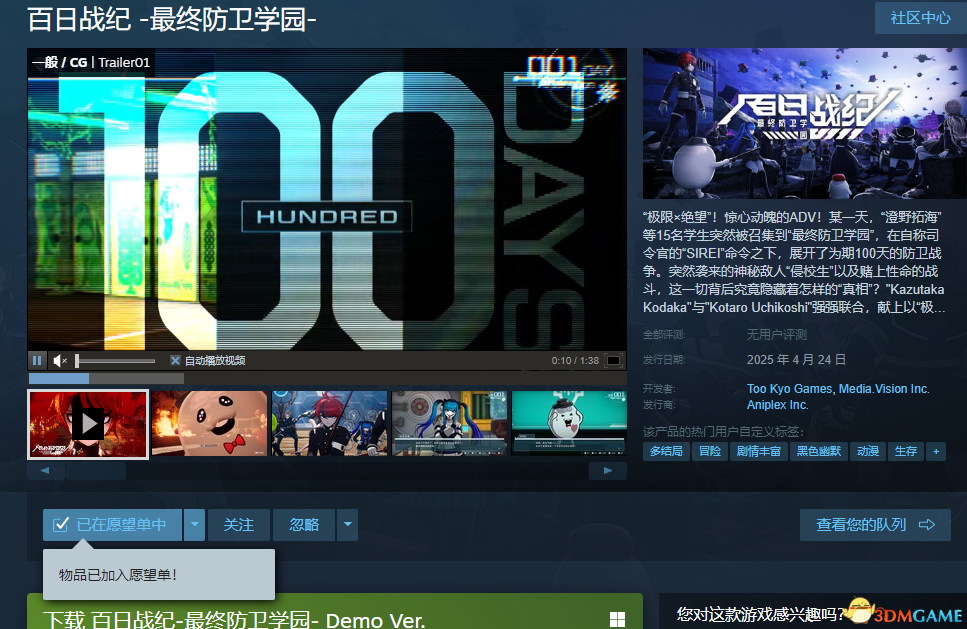The height and width of the screenshot is (629, 967).
Task: Open the red-haired character battle screenshot
Action: coord(330,423)
